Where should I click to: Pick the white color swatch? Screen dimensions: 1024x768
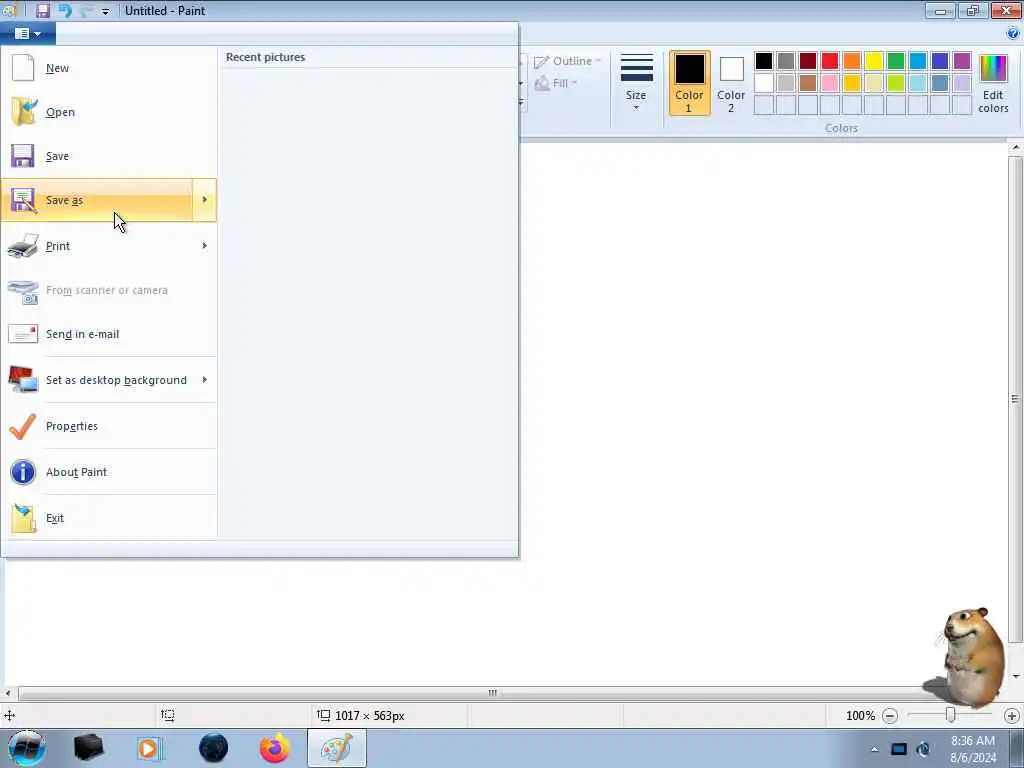(x=763, y=83)
